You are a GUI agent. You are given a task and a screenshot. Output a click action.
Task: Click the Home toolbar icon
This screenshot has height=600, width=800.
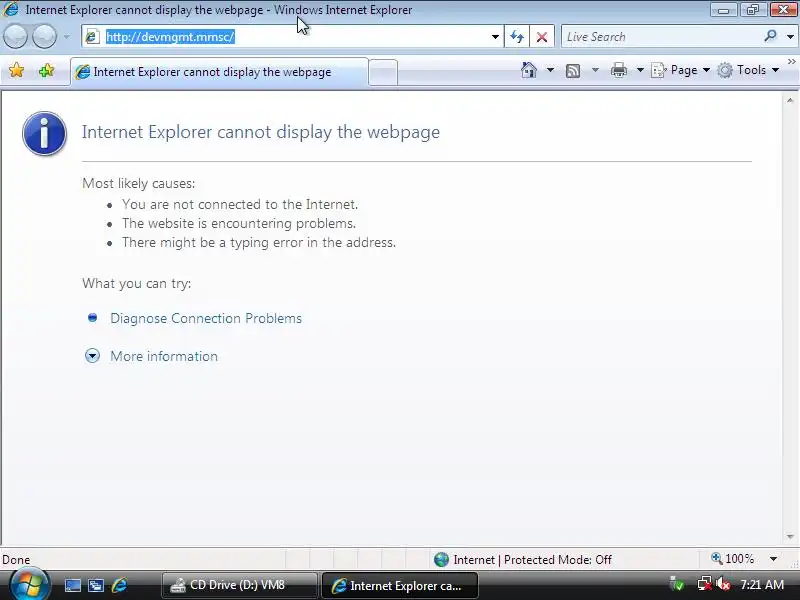529,70
